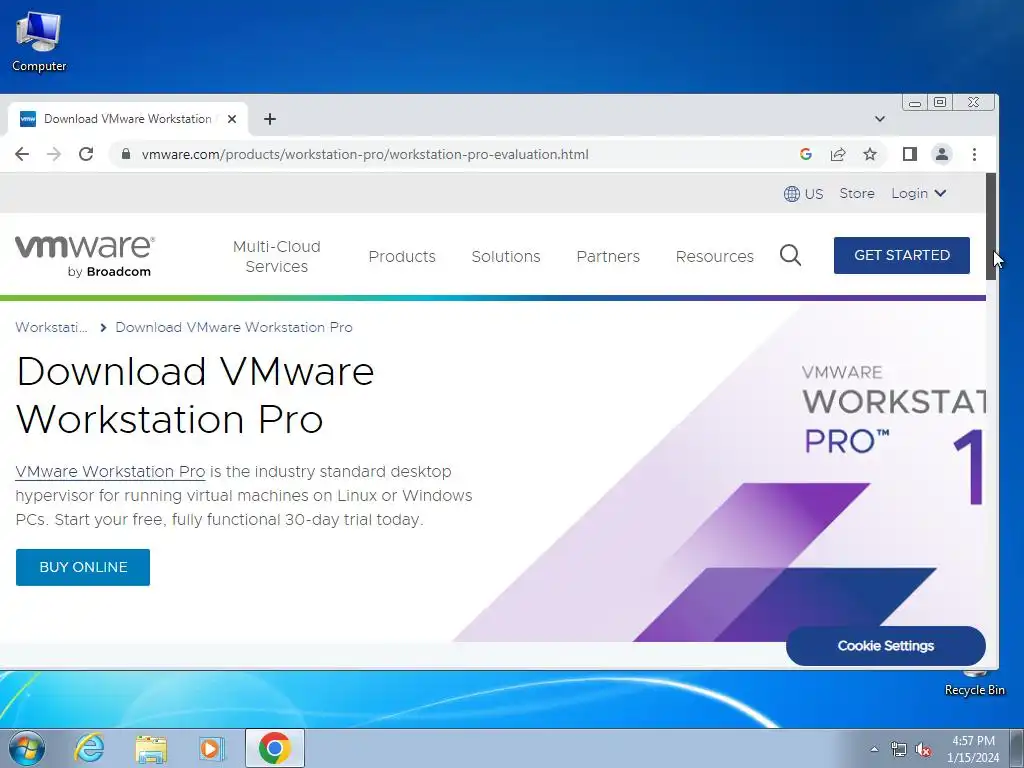The width and height of the screenshot is (1024, 768).
Task: Share this page via share icon
Action: point(838,154)
